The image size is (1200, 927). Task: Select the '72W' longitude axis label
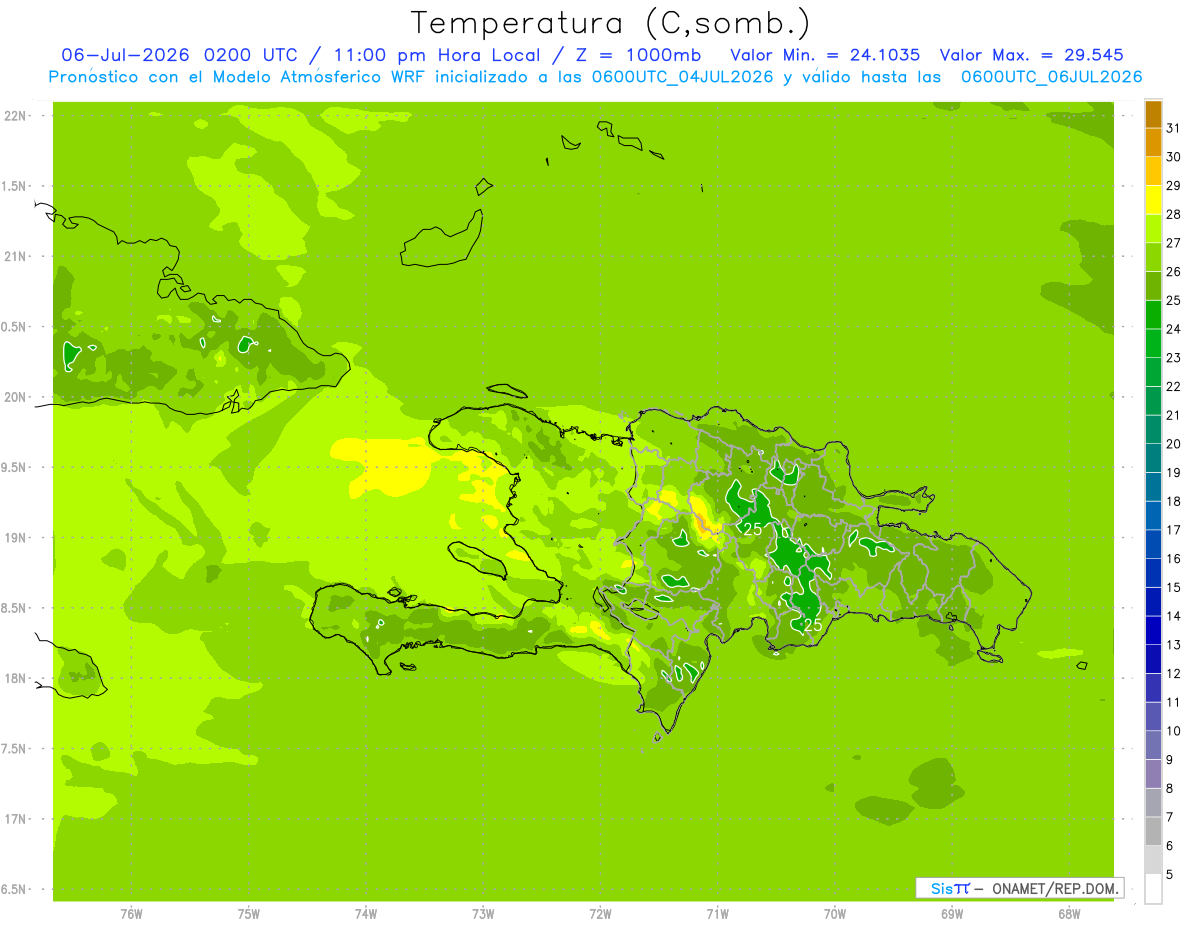point(600,913)
